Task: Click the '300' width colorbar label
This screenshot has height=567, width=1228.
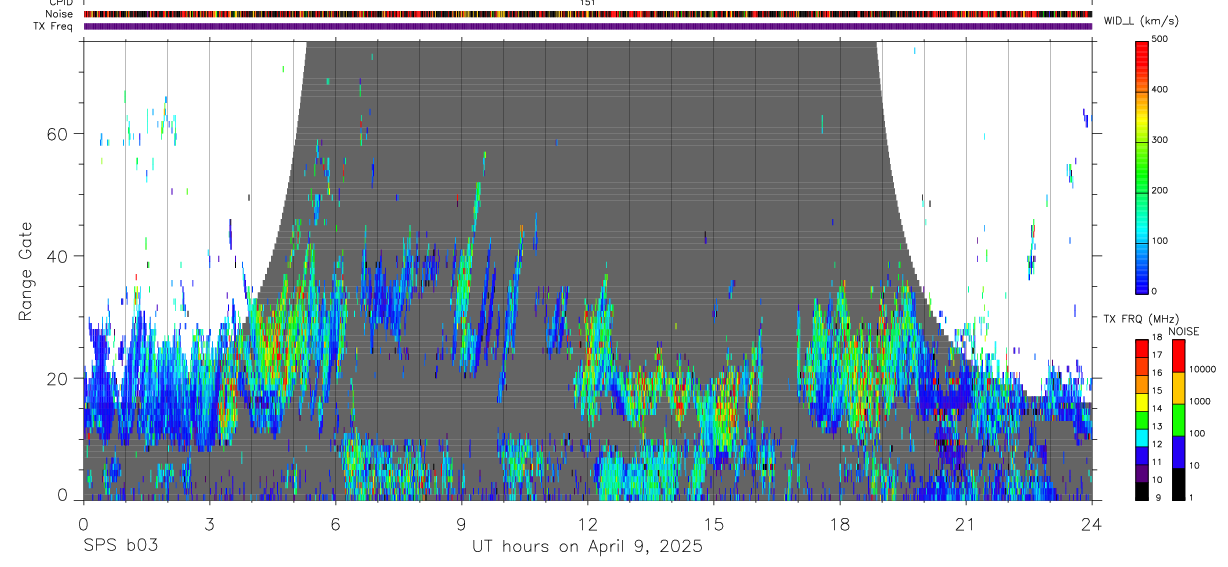Action: 1161,140
